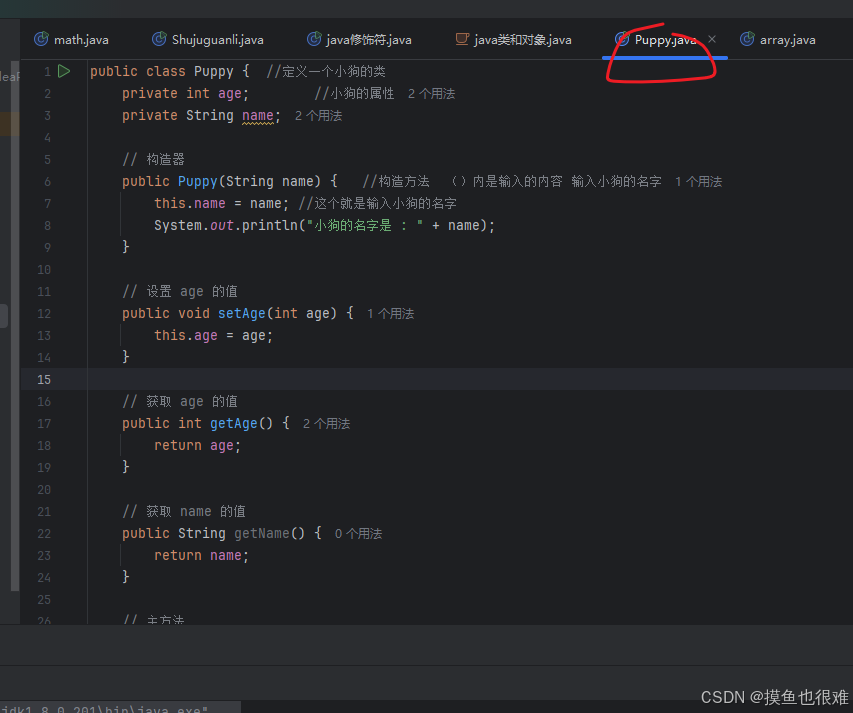Click the '// 构造器' comment
The image size is (853, 713).
click(x=153, y=159)
